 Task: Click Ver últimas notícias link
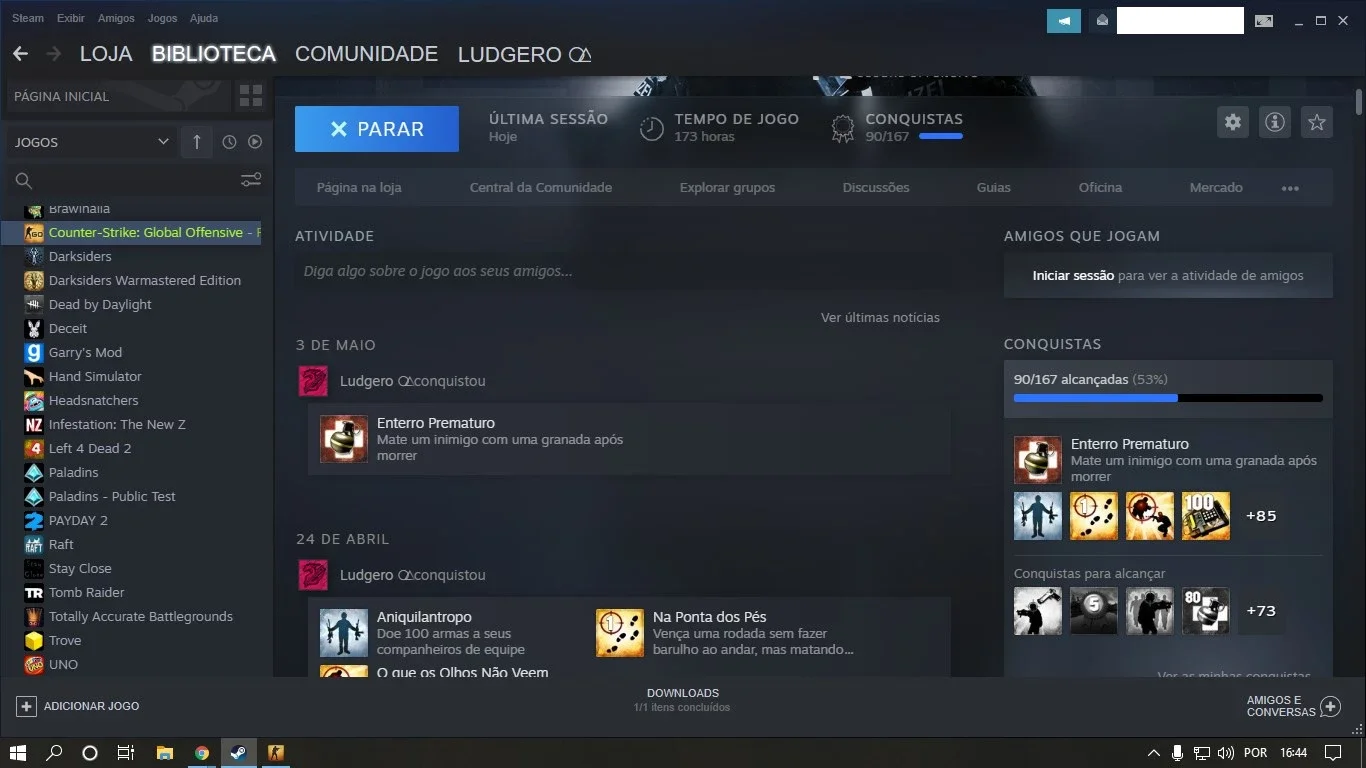pyautogui.click(x=880, y=317)
